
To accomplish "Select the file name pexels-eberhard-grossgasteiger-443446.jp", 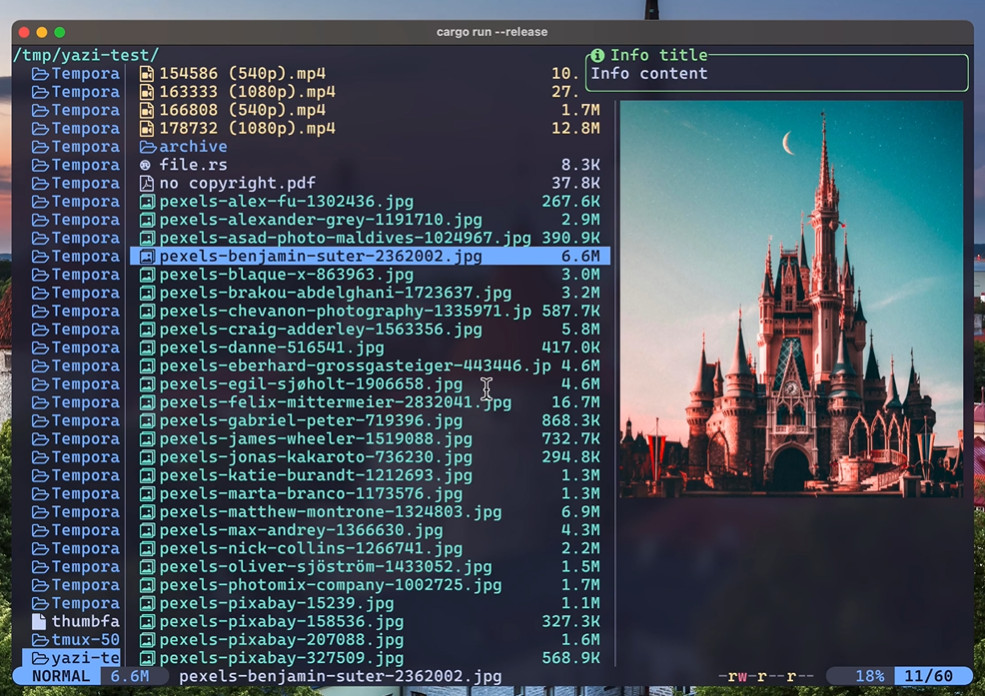I will (x=355, y=366).
